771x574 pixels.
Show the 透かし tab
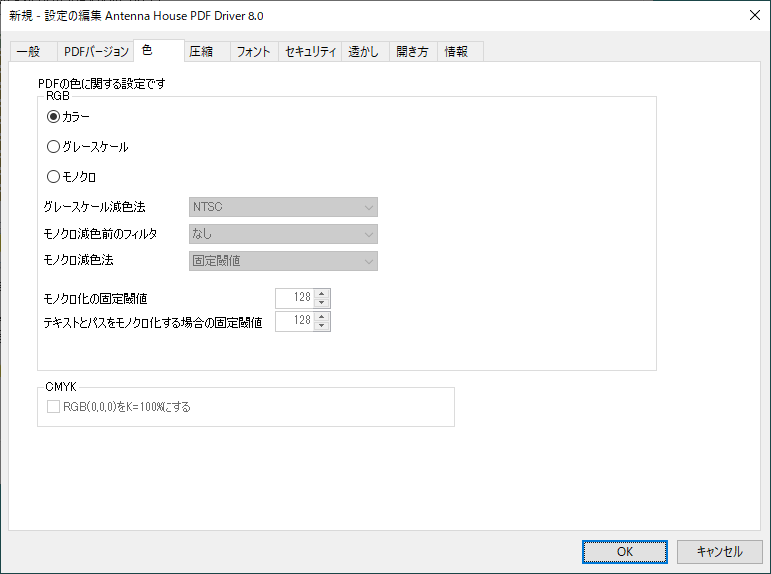coord(365,52)
